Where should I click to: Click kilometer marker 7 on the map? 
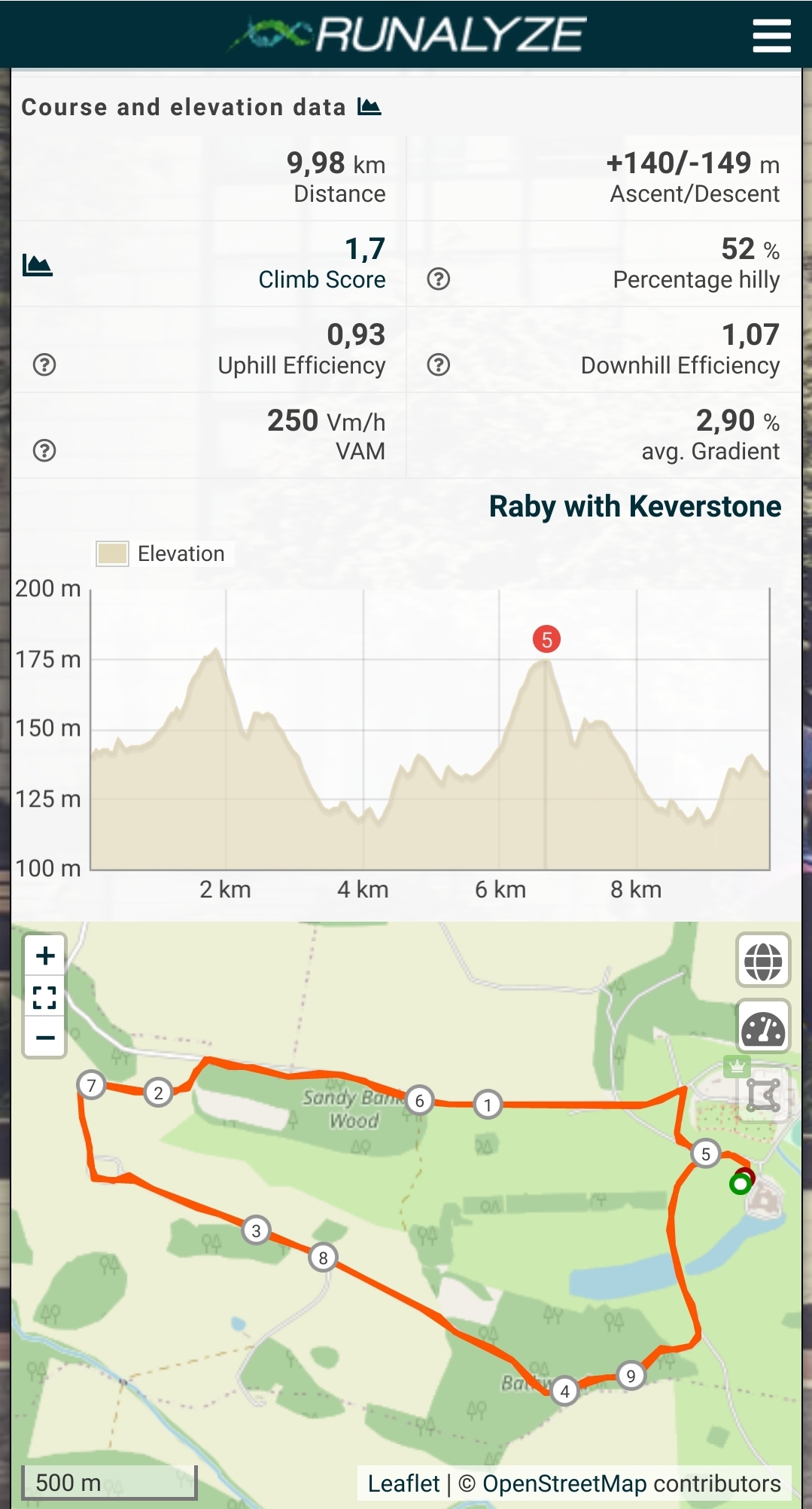(91, 1085)
